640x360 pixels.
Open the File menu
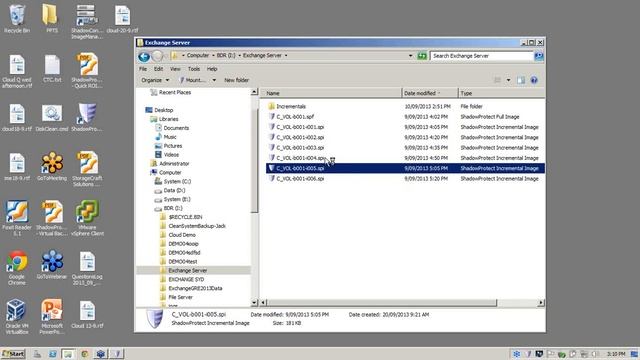pyautogui.click(x=143, y=69)
